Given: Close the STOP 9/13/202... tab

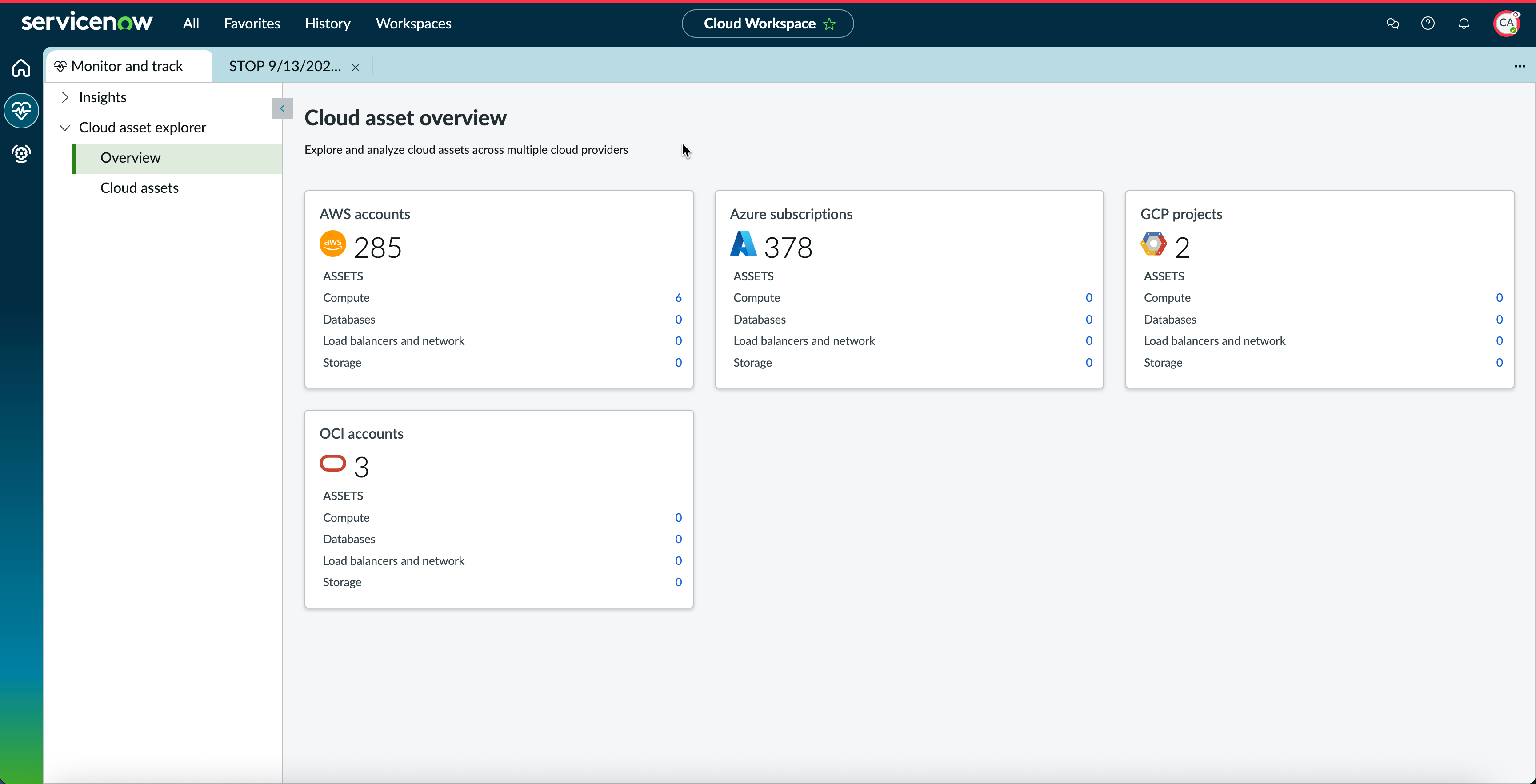Looking at the screenshot, I should click(356, 68).
